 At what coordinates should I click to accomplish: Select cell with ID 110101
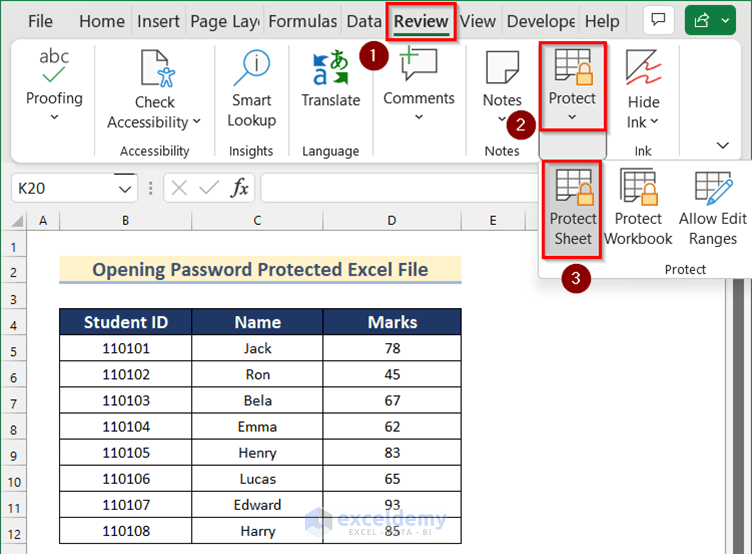click(125, 348)
